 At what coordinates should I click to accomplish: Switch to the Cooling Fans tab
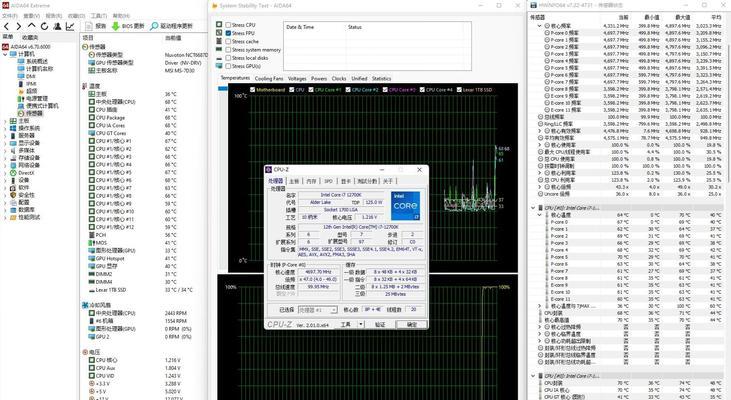[269, 79]
